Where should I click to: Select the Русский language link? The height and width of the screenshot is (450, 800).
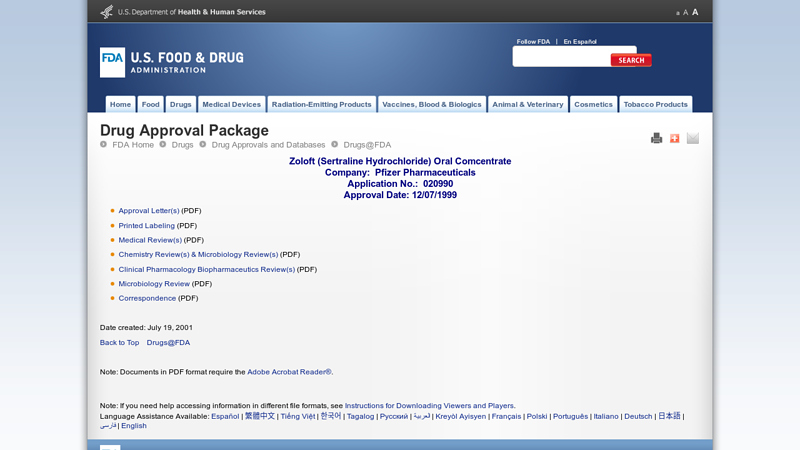click(393, 416)
